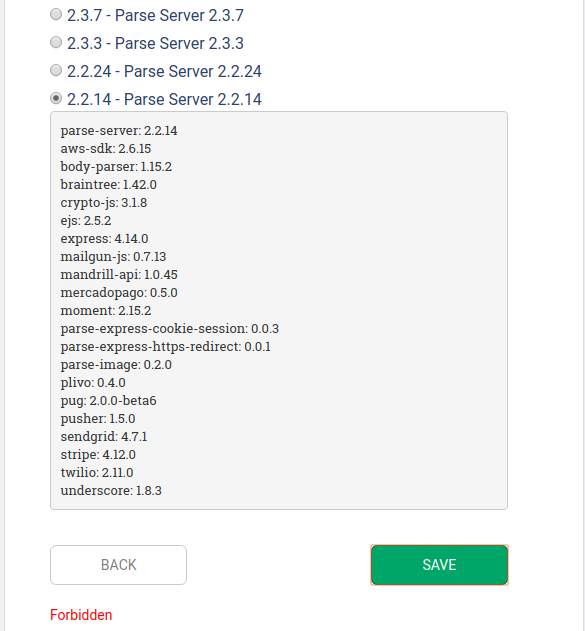
Task: Click the Parse Server 2.3.7 label
Action: click(x=155, y=15)
